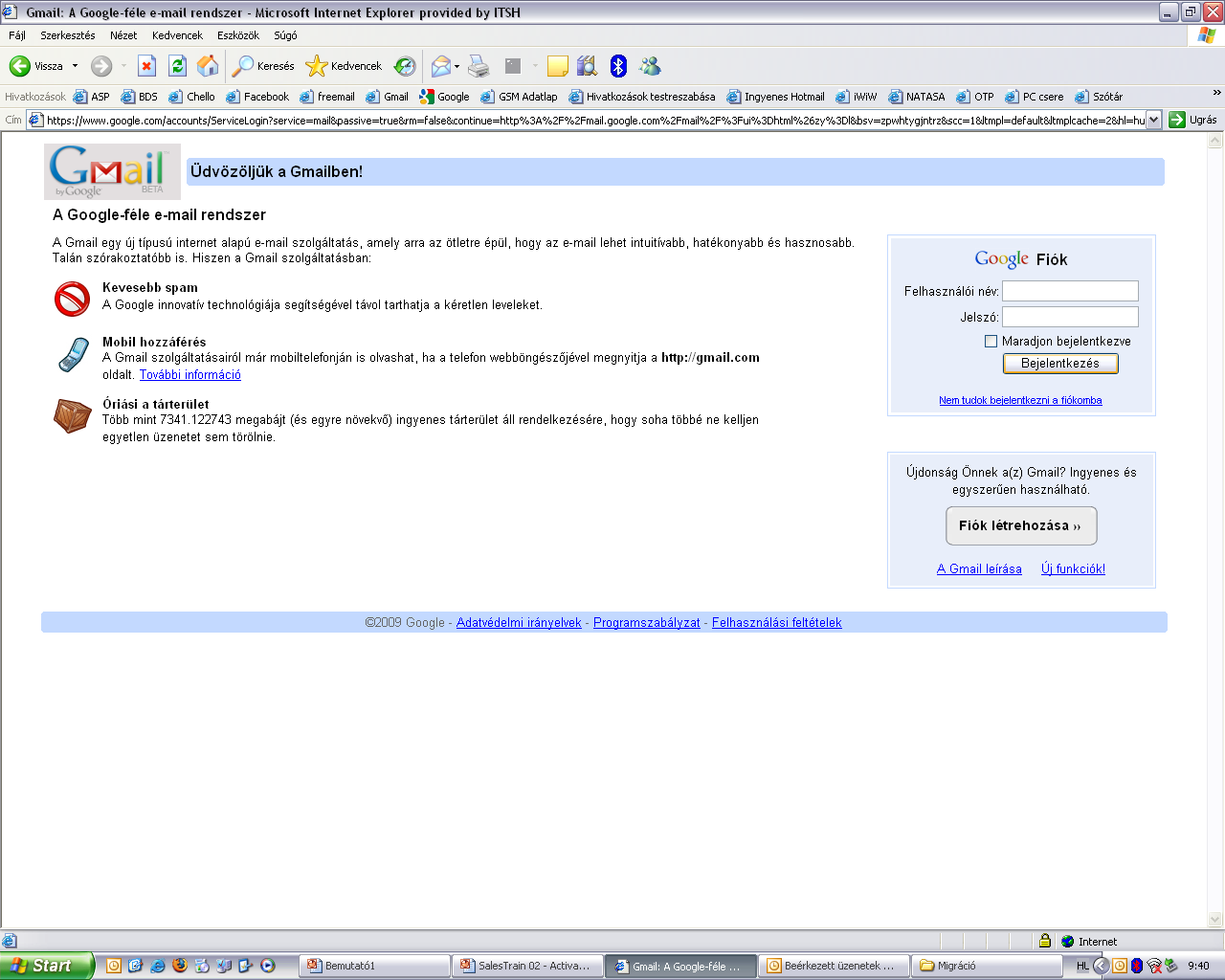Open the Programszabályzat link
Viewport: 1225px width, 980px height.
click(x=647, y=622)
